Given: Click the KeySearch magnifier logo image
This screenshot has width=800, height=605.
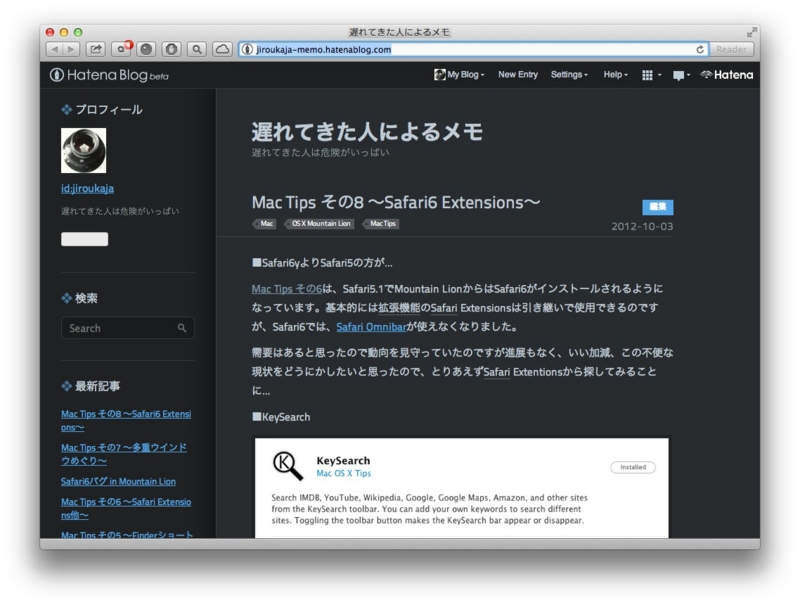Looking at the screenshot, I should (288, 466).
